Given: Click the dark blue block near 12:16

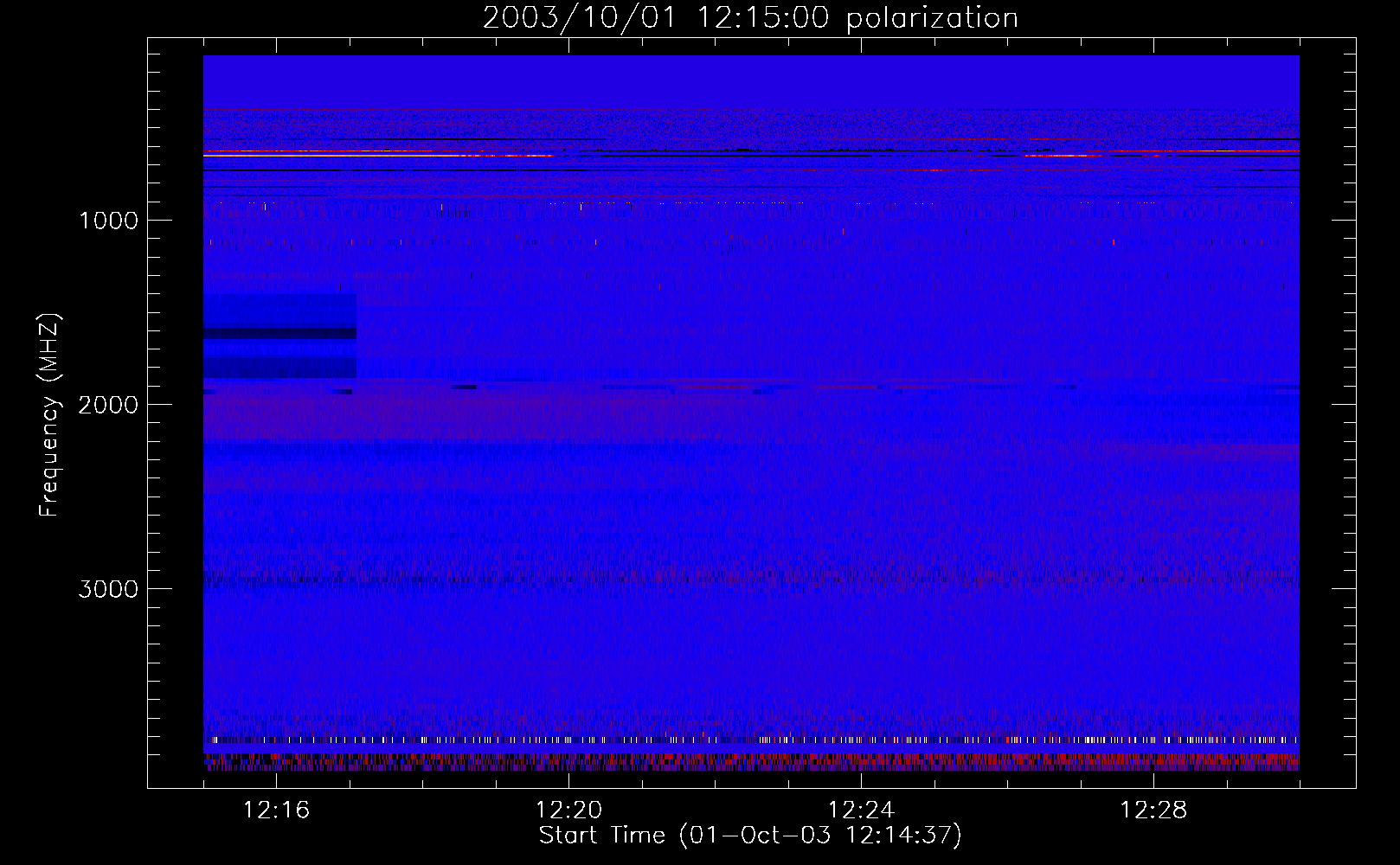Looking at the screenshot, I should [x=279, y=336].
